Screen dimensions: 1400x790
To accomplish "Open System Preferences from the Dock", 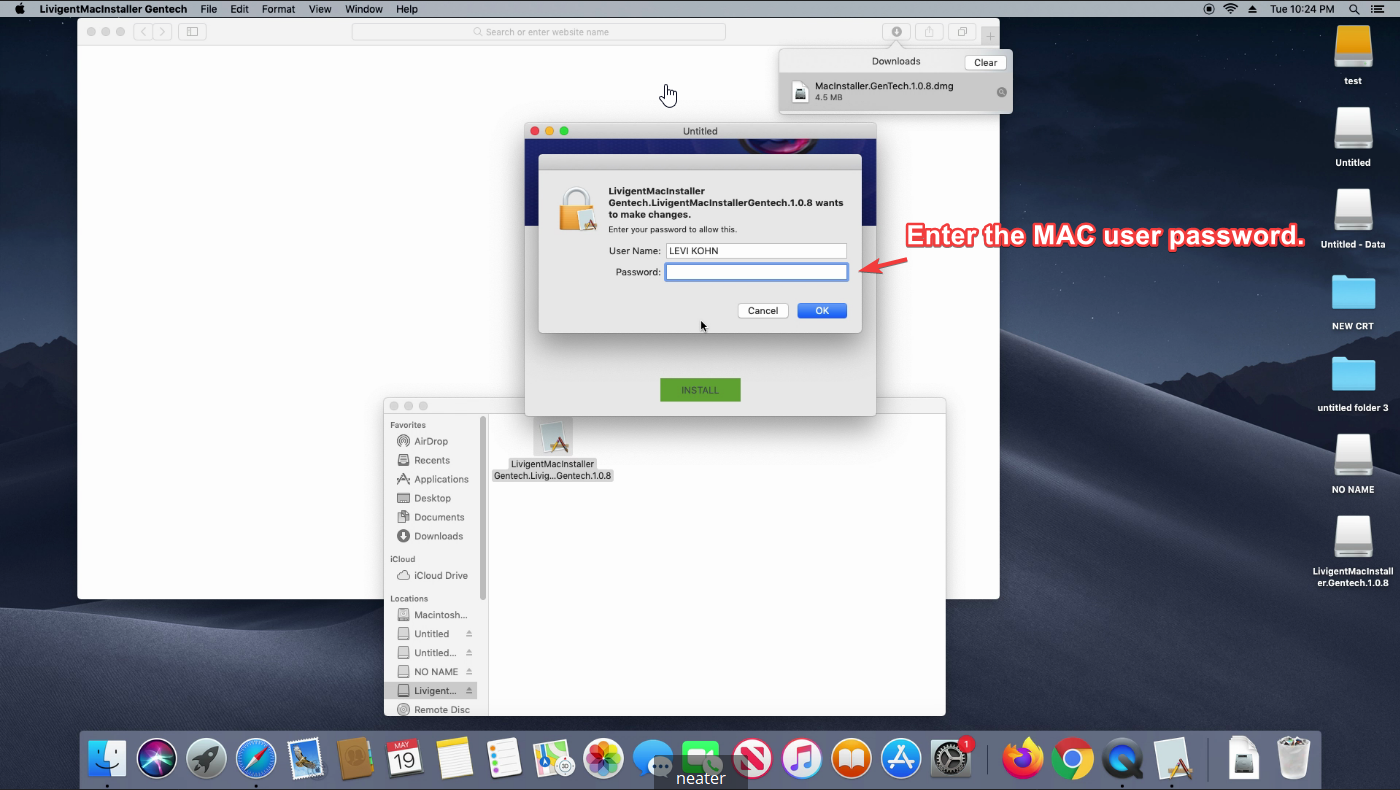I will [x=951, y=759].
